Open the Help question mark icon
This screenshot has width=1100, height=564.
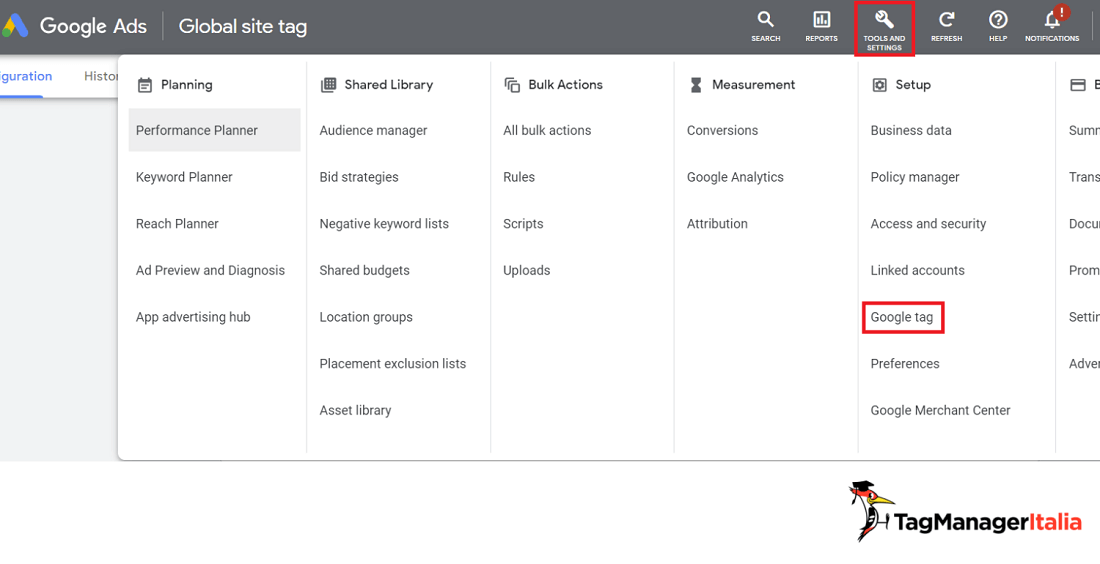point(998,21)
